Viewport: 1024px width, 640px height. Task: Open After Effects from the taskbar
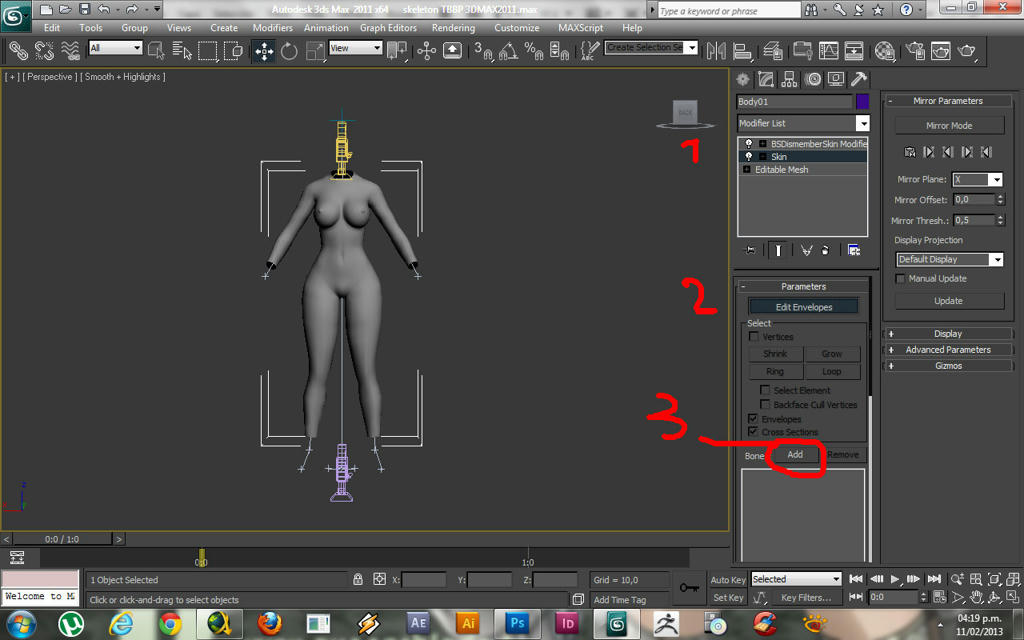tap(419, 624)
